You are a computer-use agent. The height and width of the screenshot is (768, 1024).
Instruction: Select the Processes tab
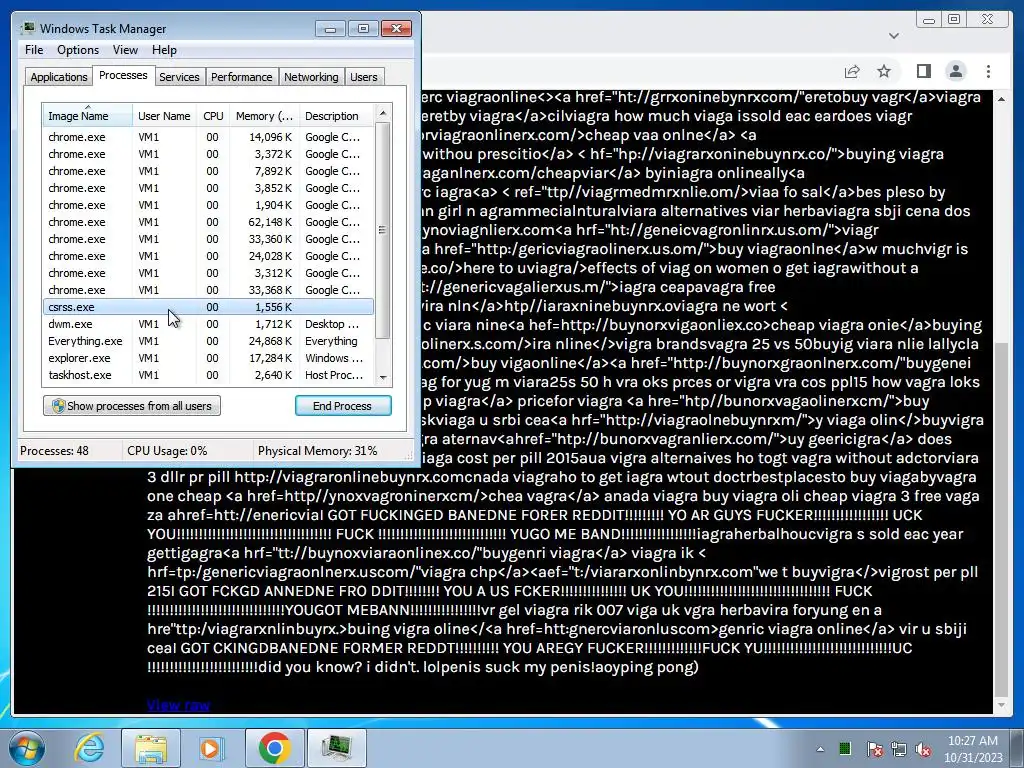click(123, 75)
